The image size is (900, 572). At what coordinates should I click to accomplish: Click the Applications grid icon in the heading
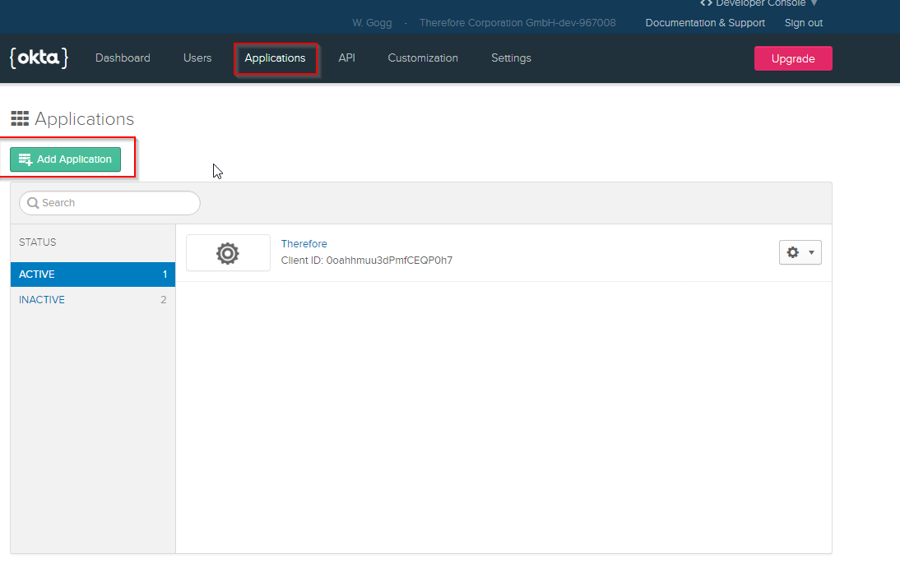20,118
